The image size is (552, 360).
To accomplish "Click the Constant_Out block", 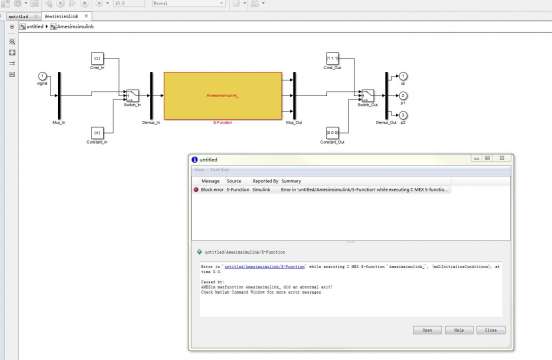I will [x=333, y=133].
